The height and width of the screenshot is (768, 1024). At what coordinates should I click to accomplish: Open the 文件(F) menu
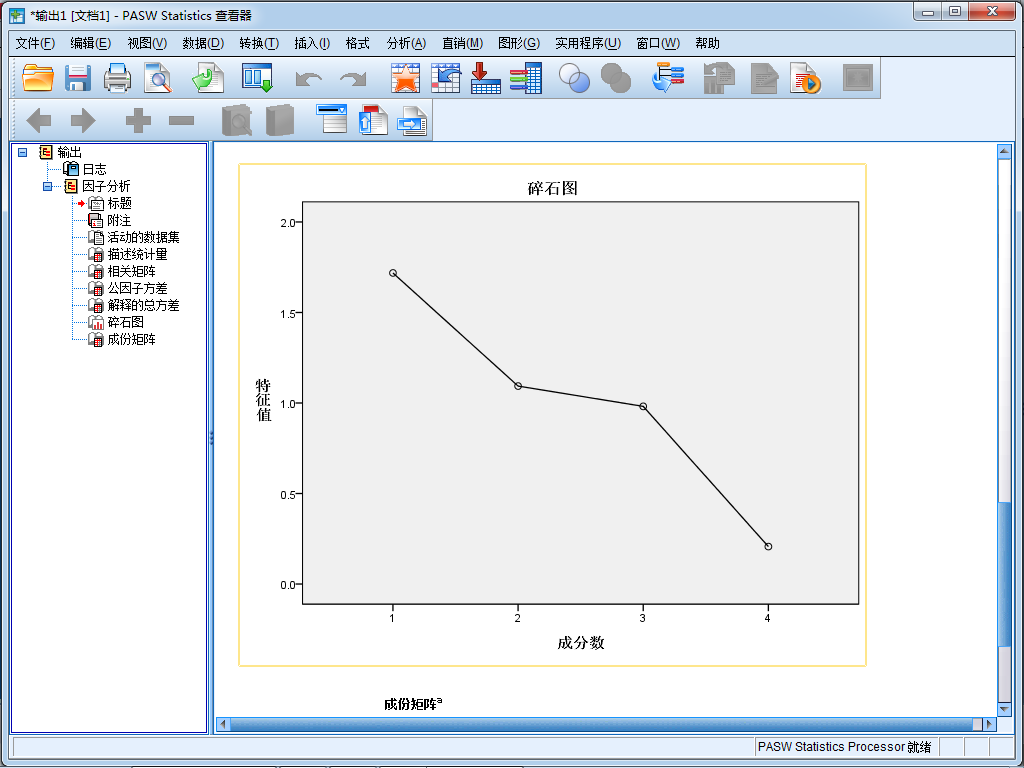point(35,43)
